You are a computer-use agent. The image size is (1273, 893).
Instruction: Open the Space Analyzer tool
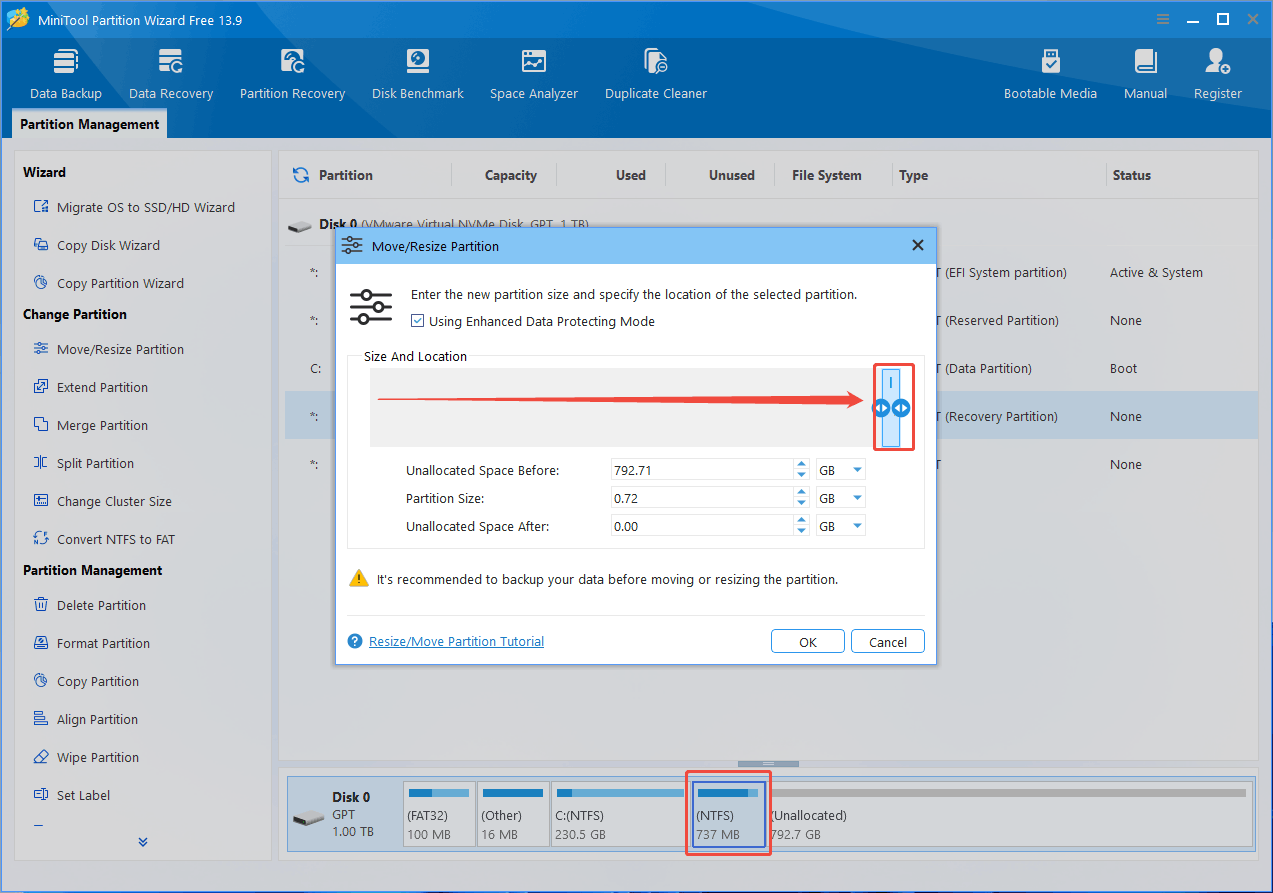click(534, 74)
